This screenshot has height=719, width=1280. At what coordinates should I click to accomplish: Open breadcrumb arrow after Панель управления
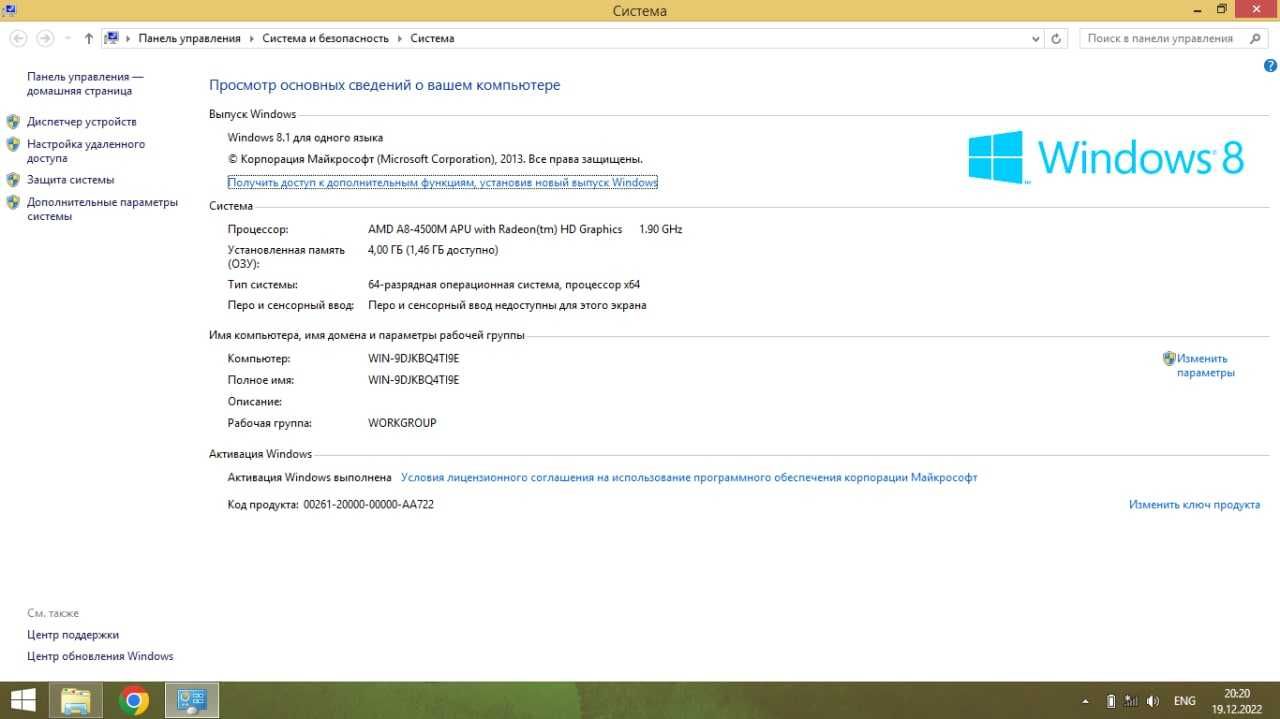251,38
